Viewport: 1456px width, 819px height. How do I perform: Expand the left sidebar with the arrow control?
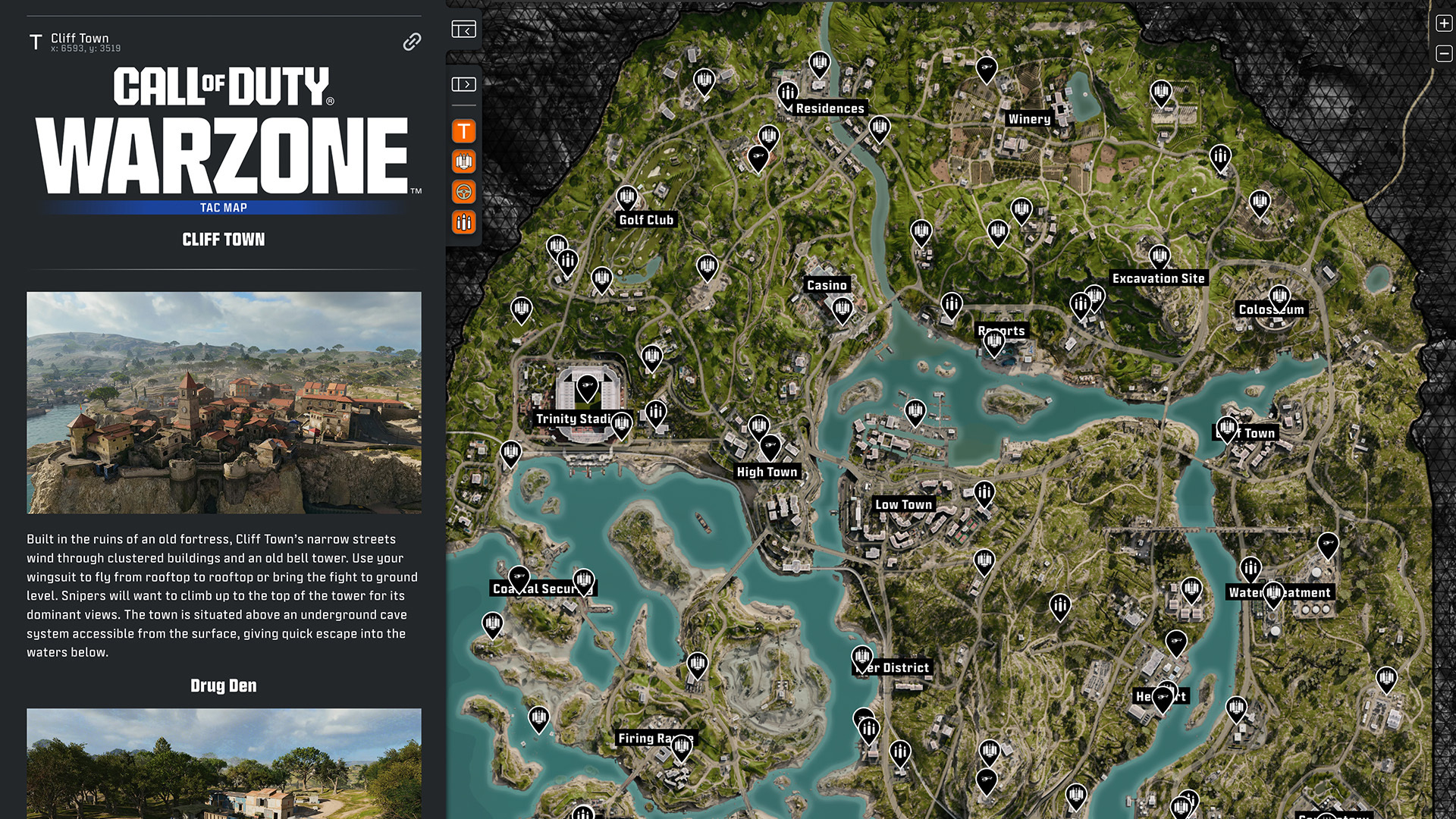click(x=463, y=86)
